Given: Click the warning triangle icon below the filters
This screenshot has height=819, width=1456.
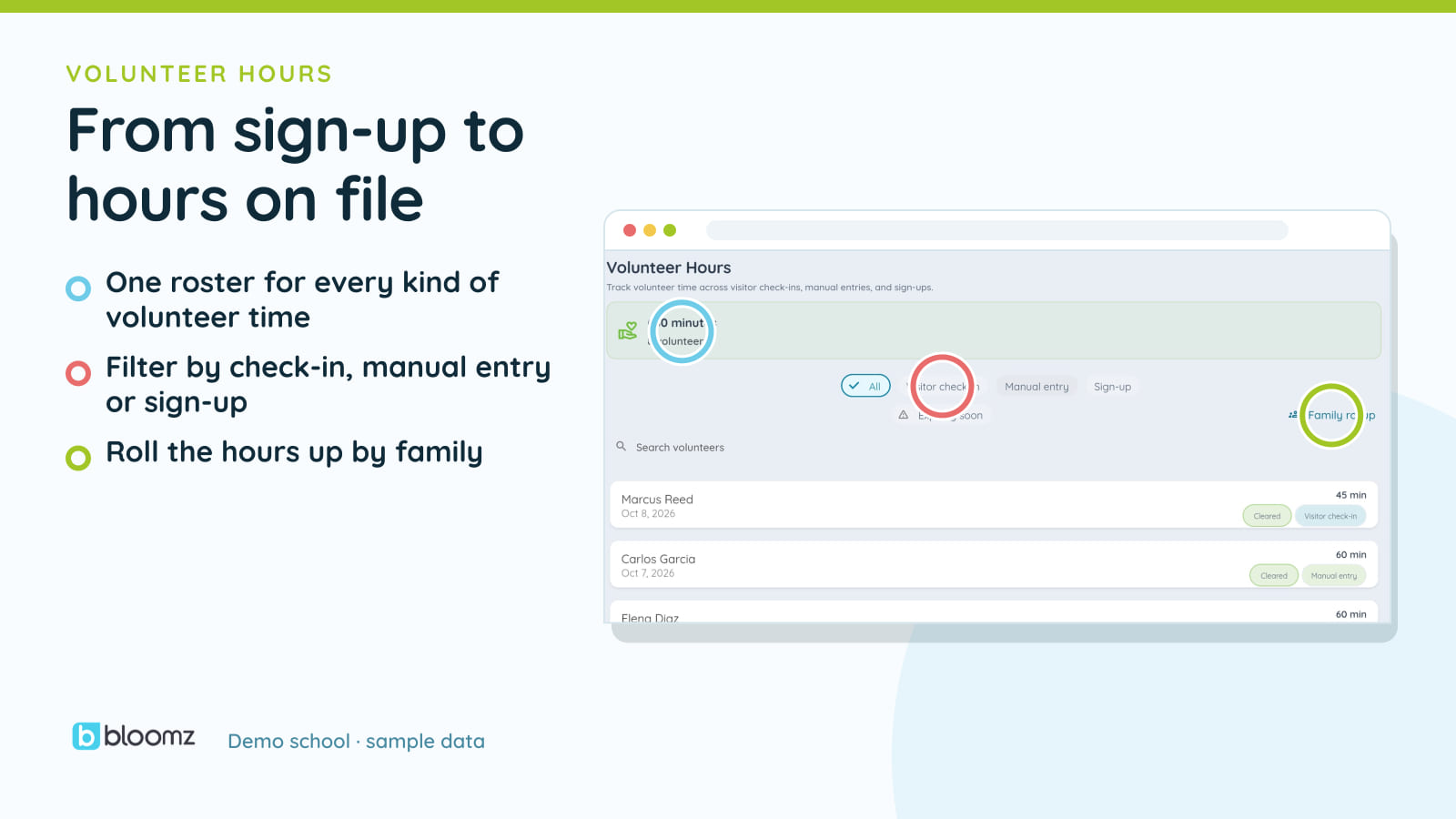Looking at the screenshot, I should point(903,415).
